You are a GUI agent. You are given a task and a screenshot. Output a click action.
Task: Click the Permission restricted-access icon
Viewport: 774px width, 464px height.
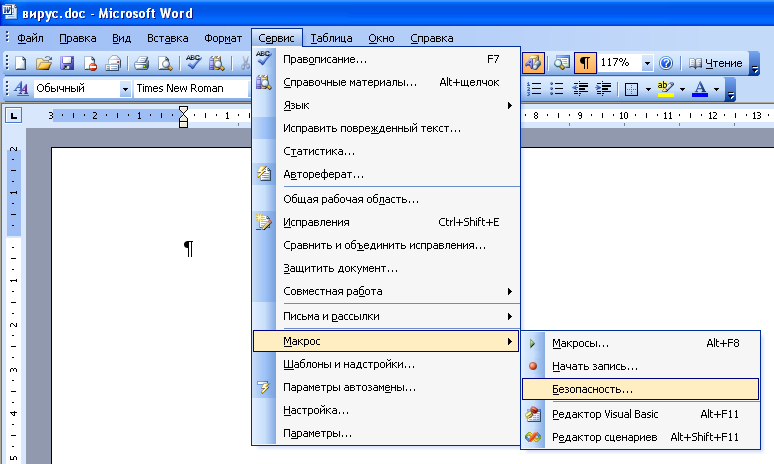pyautogui.click(x=90, y=63)
